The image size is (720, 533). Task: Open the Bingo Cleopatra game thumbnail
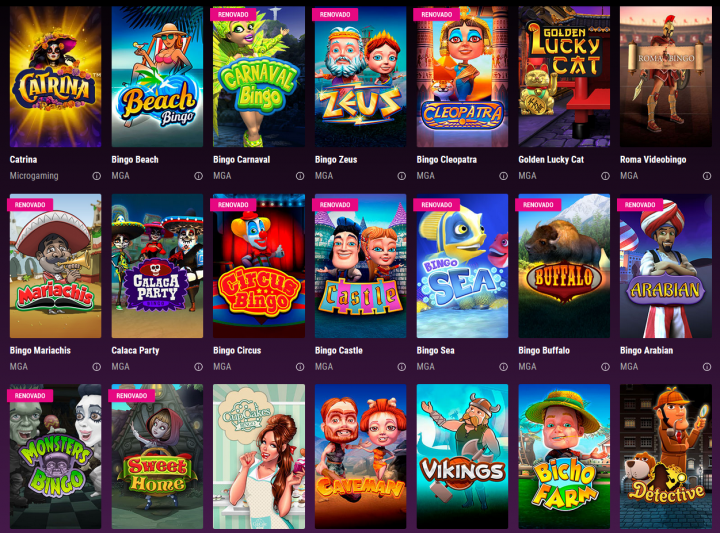(x=462, y=77)
